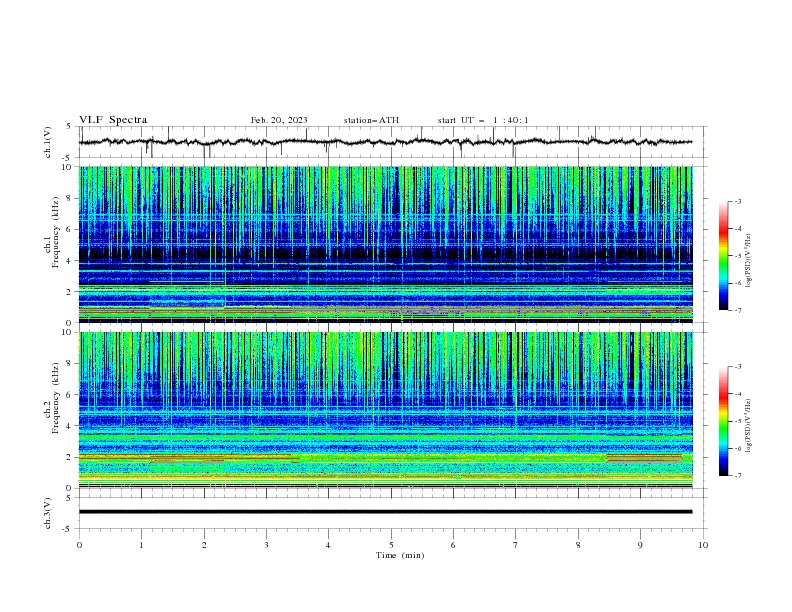This screenshot has width=792, height=612.
Task: Click time axis tick label '9'
Action: click(x=640, y=545)
